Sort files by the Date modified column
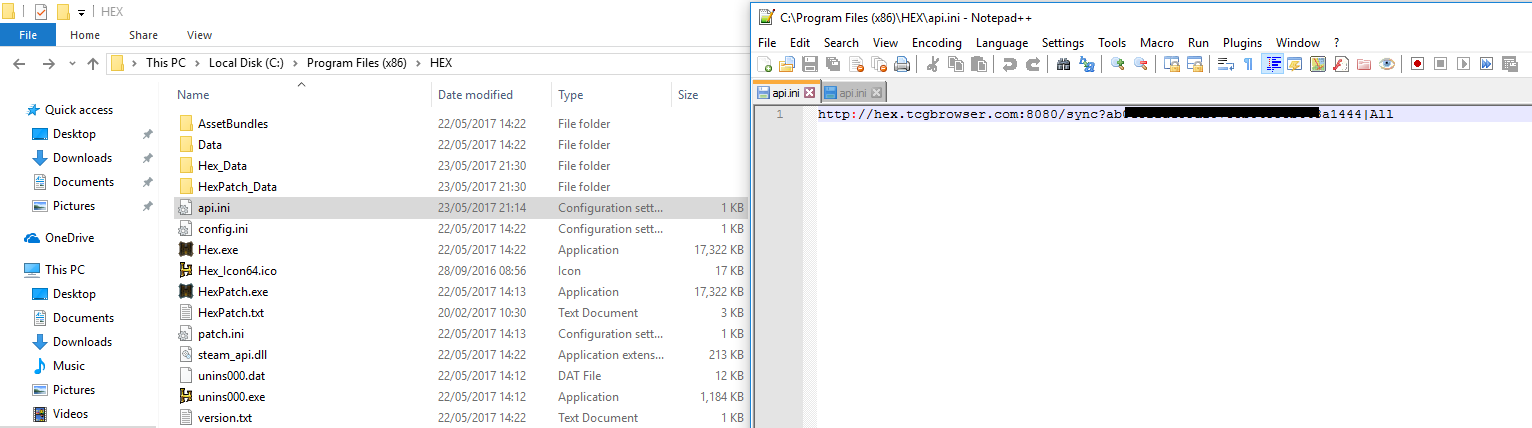Image resolution: width=1532 pixels, height=428 pixels. [475, 95]
